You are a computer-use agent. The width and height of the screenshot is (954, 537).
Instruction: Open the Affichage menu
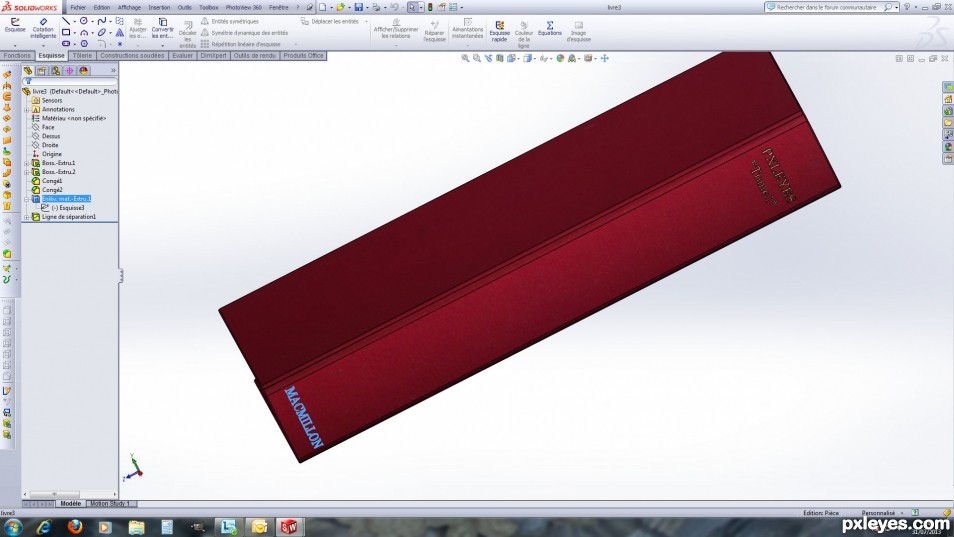click(x=129, y=7)
